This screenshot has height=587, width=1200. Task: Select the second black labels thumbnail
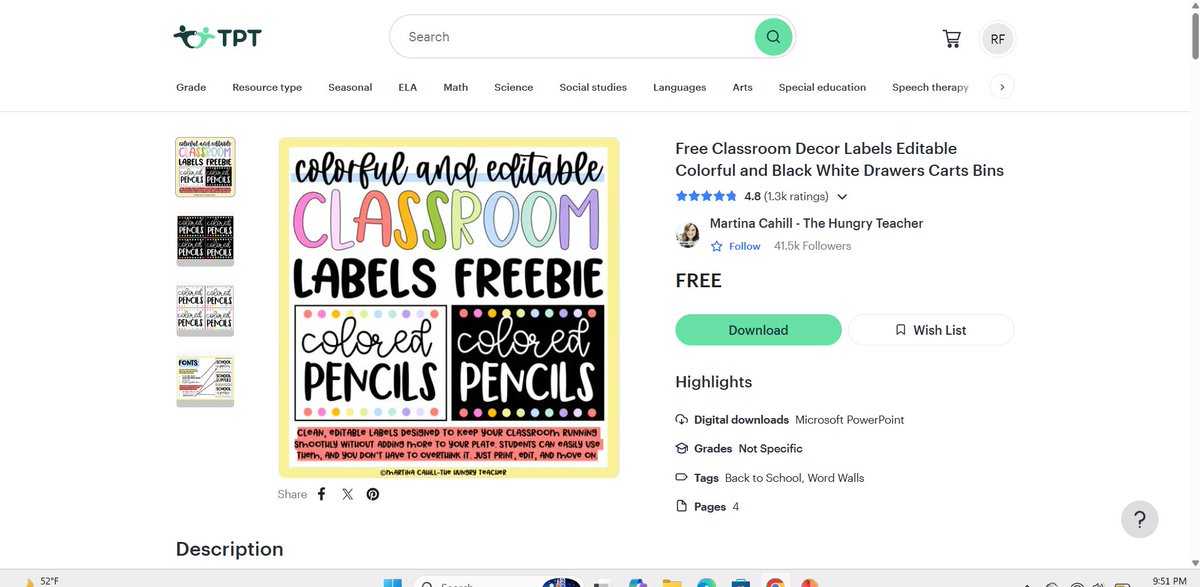pyautogui.click(x=205, y=240)
